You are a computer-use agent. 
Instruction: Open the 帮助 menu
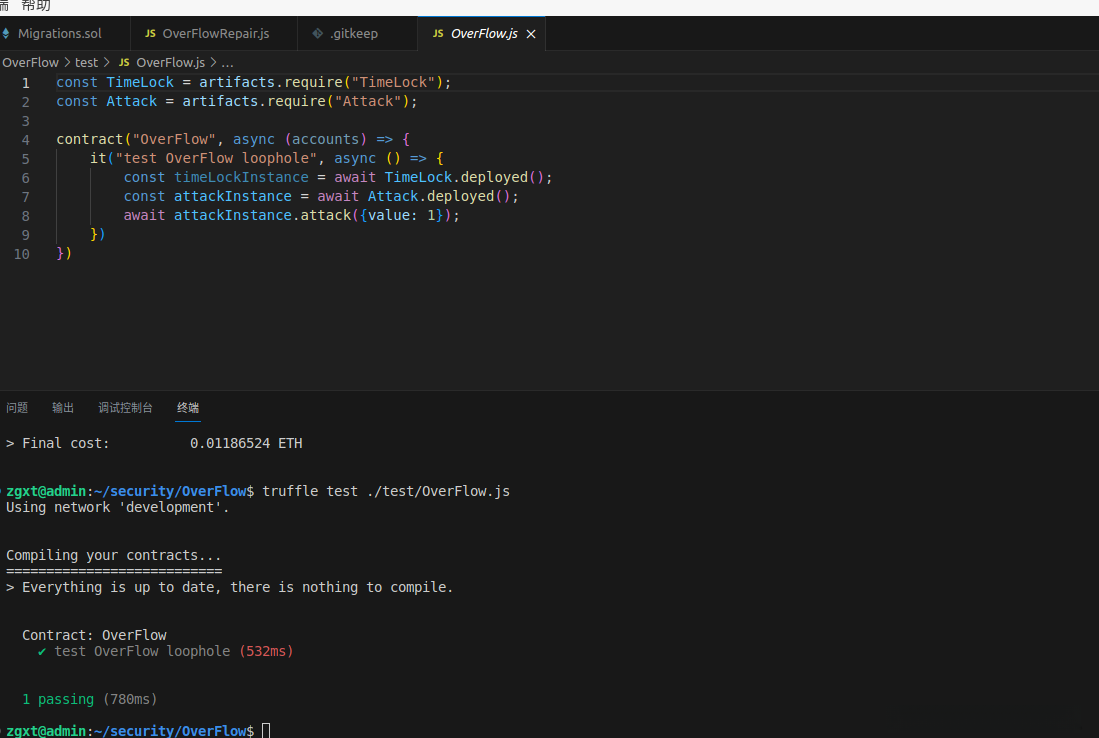click(x=36, y=6)
